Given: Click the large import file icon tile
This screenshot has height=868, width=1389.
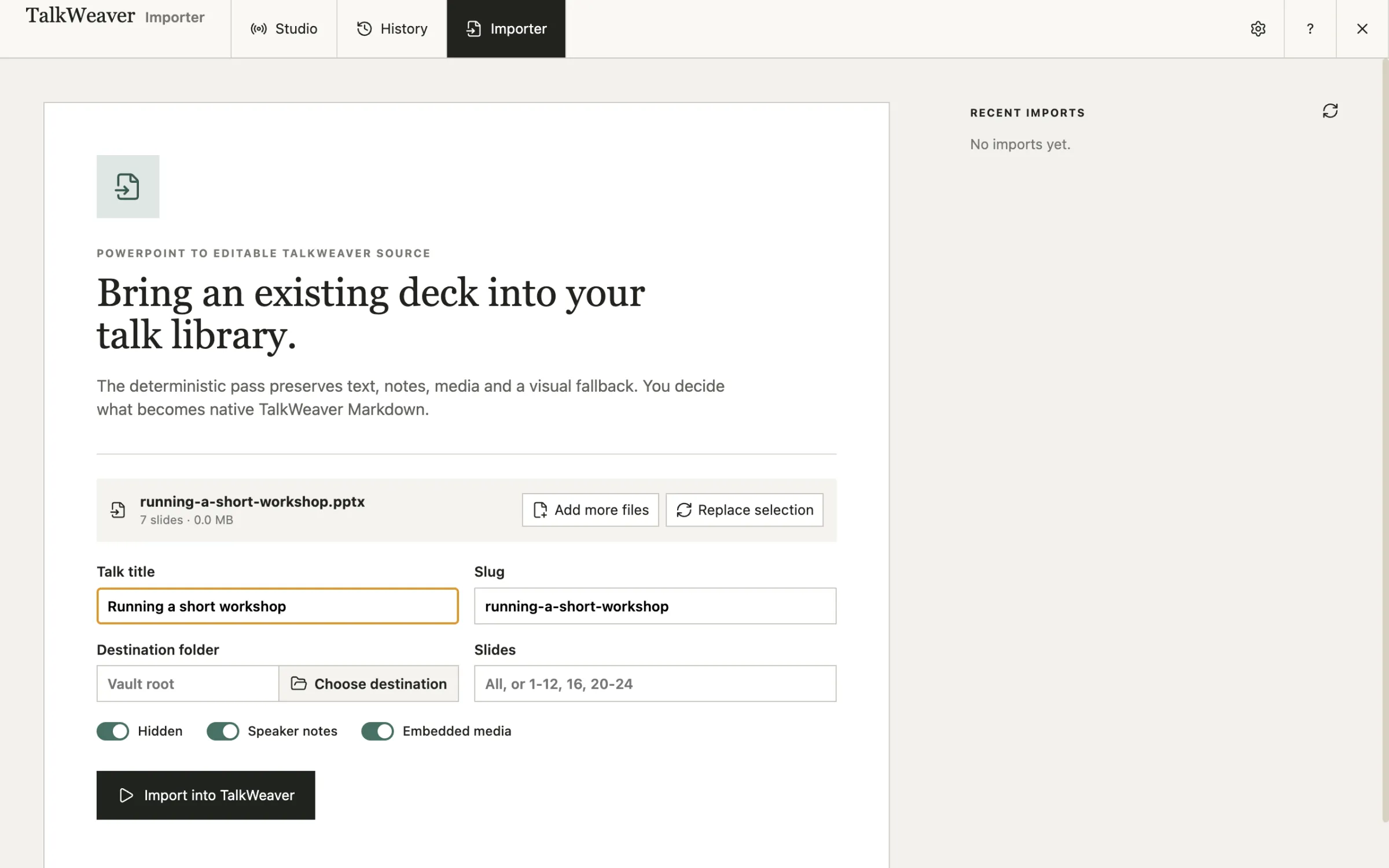Looking at the screenshot, I should pos(128,186).
